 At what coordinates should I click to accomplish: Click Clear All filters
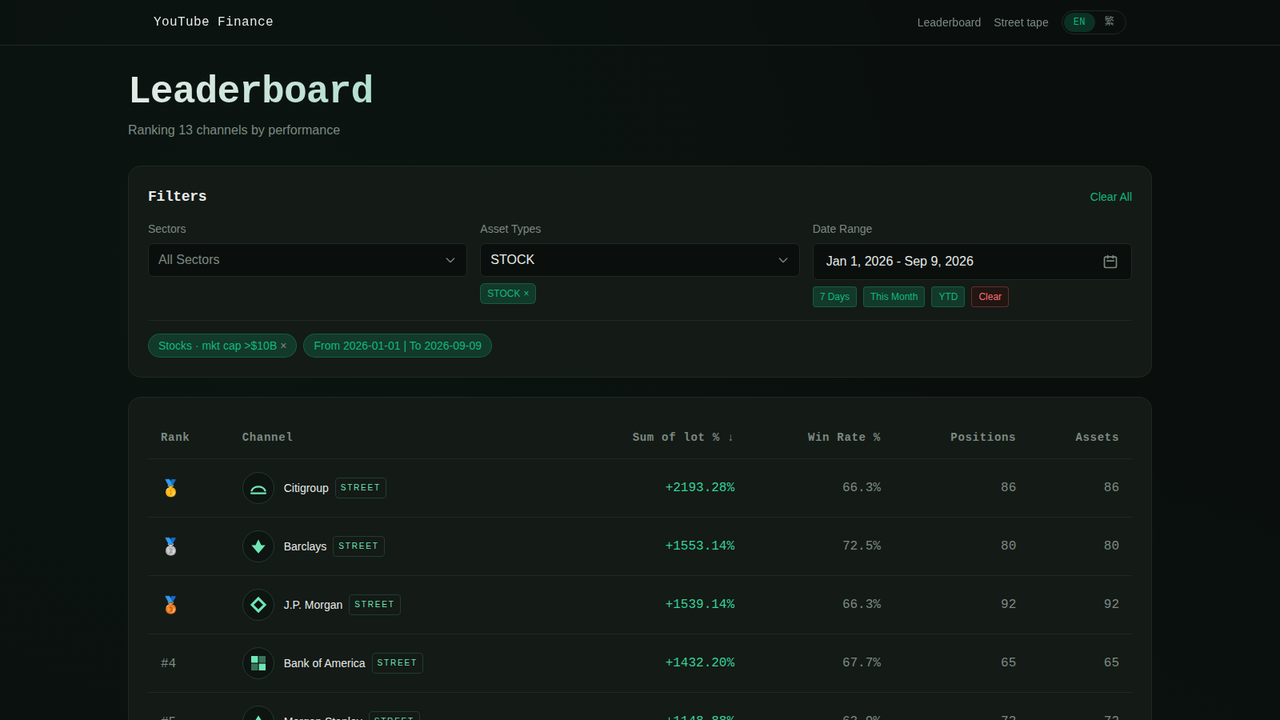[1111, 197]
